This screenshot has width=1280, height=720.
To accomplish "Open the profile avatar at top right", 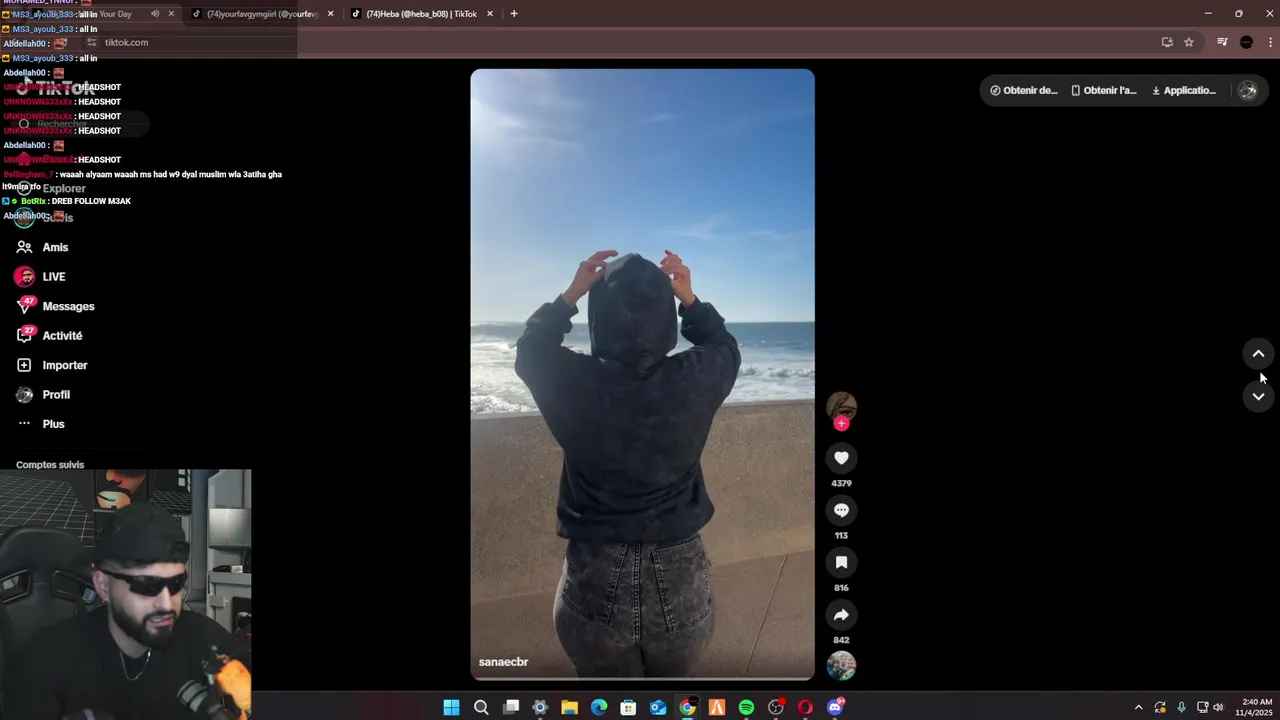I will click(x=1248, y=90).
